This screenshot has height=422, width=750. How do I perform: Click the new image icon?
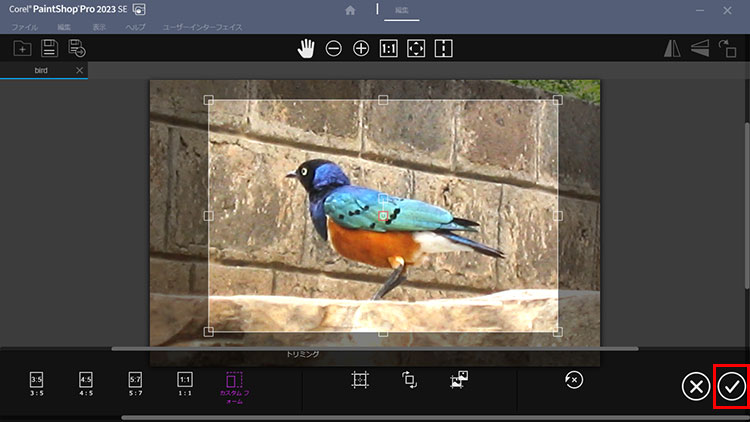(22, 48)
